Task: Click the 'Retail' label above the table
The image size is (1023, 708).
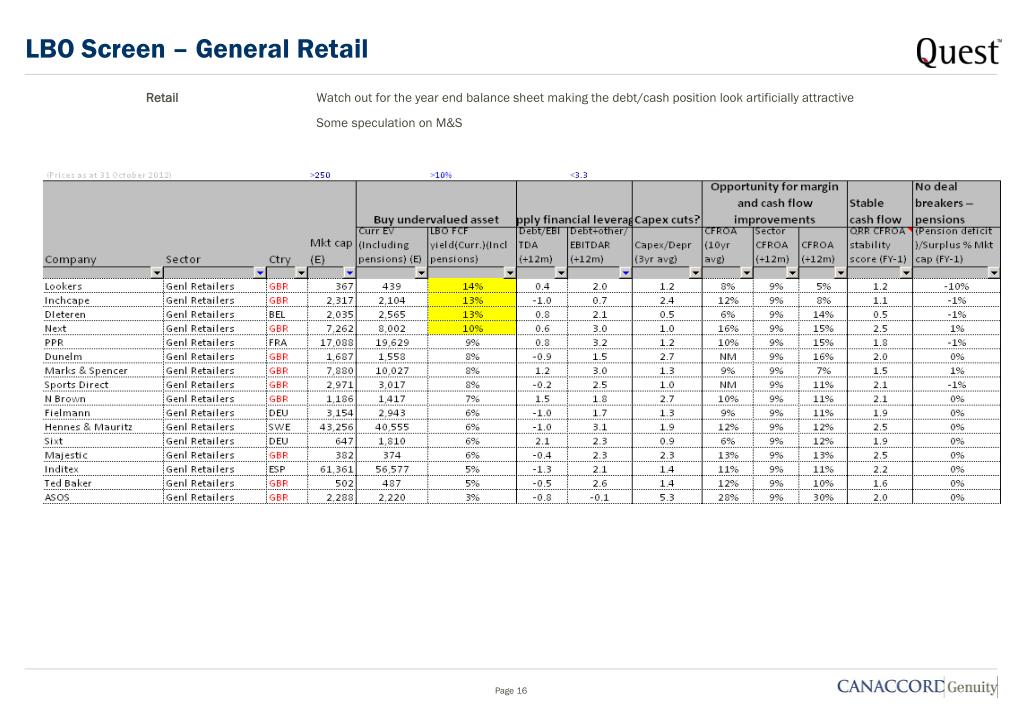Action: pos(162,98)
